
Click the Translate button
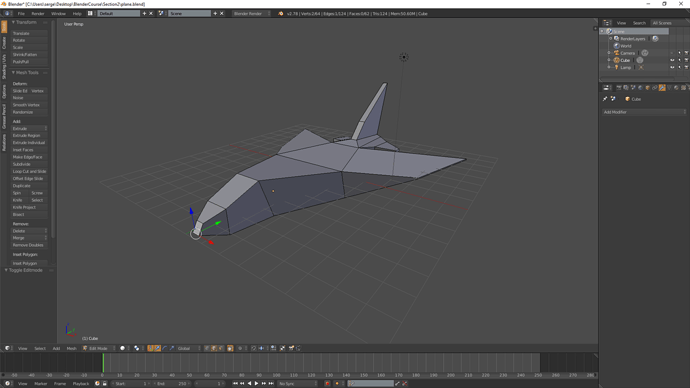[x=29, y=33]
